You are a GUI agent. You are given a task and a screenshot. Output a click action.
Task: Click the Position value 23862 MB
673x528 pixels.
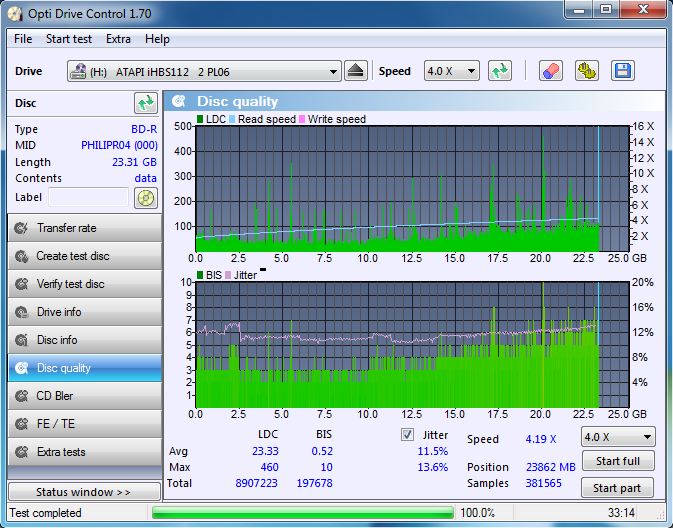click(x=551, y=467)
